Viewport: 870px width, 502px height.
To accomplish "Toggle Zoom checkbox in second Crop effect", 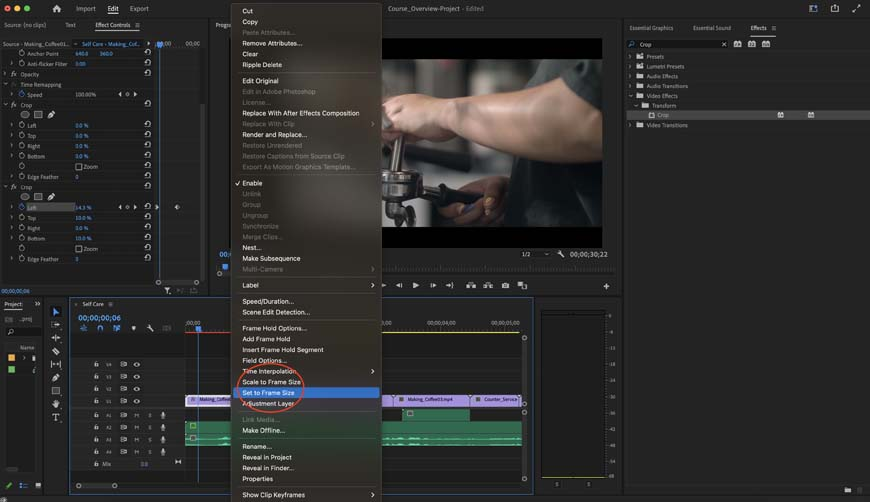I will [78, 249].
